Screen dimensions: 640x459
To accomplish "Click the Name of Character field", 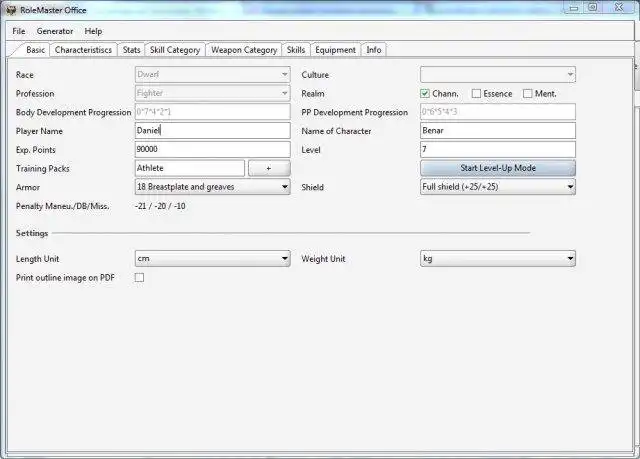I will tap(498, 131).
